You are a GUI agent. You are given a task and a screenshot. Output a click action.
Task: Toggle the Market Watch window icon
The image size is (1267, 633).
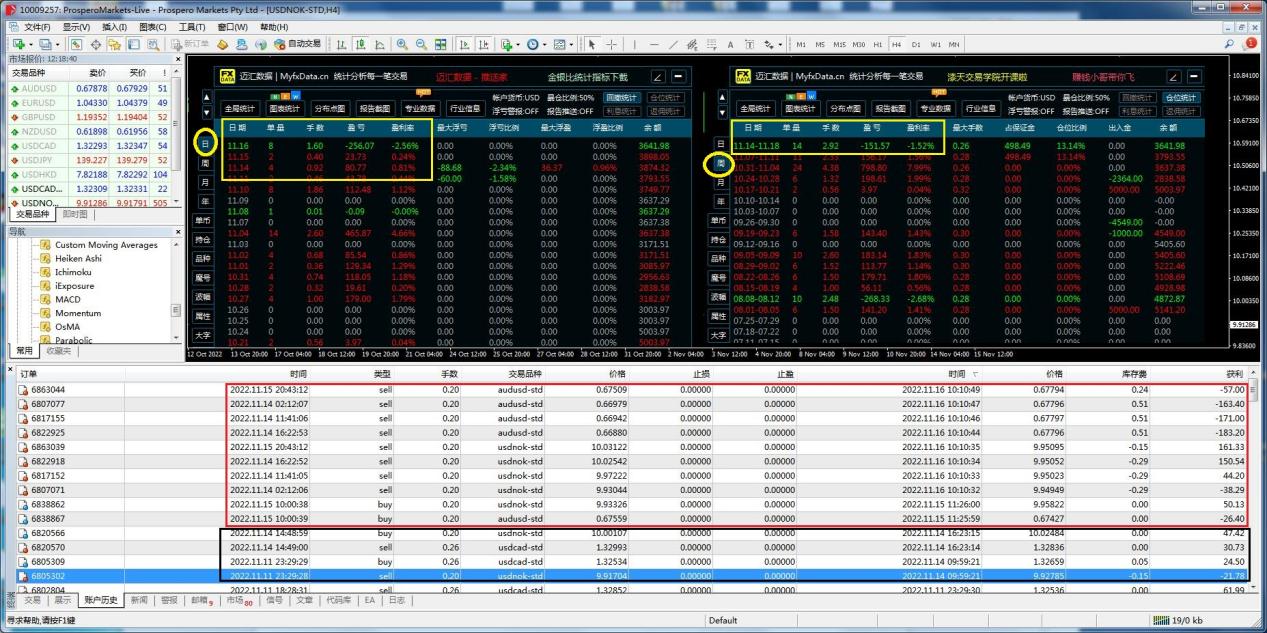point(76,44)
